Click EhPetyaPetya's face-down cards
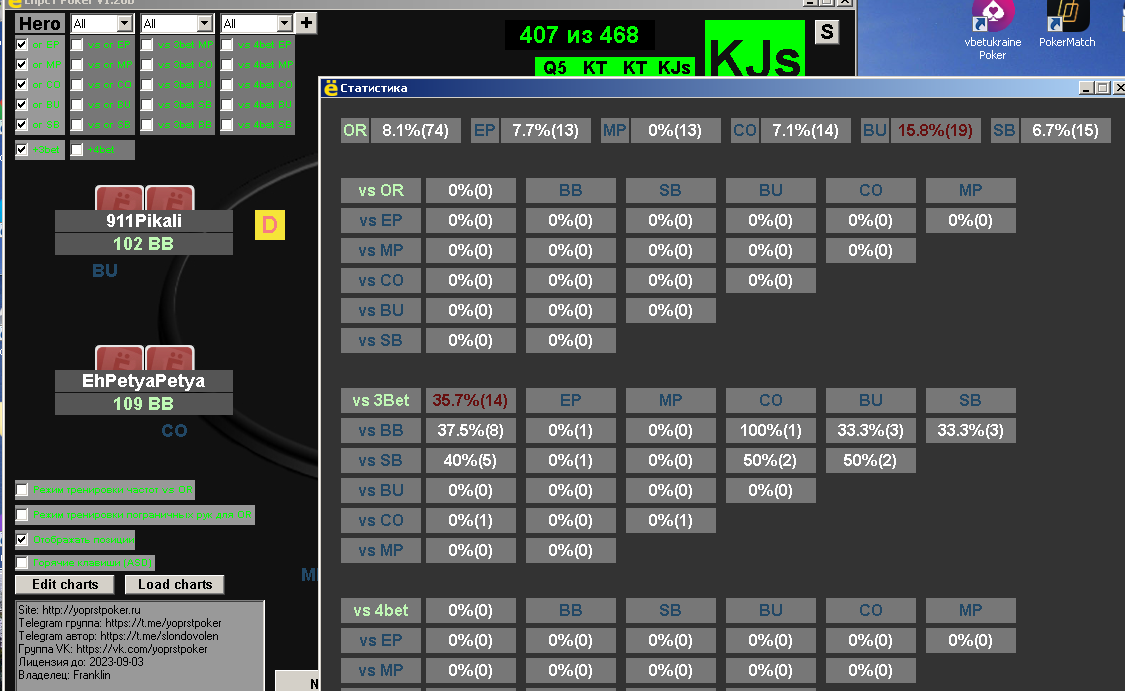The width and height of the screenshot is (1125, 691). (x=144, y=357)
